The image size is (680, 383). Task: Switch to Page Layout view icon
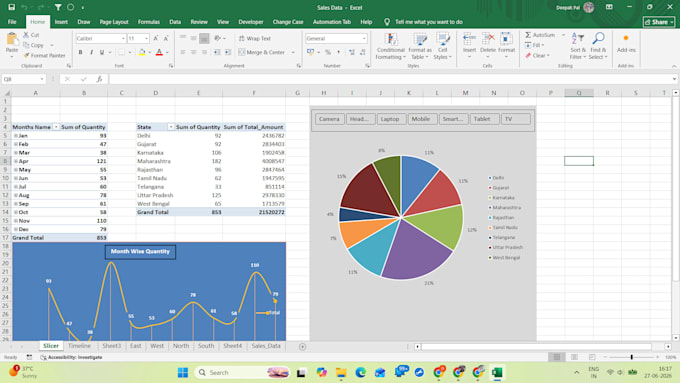[574, 357]
